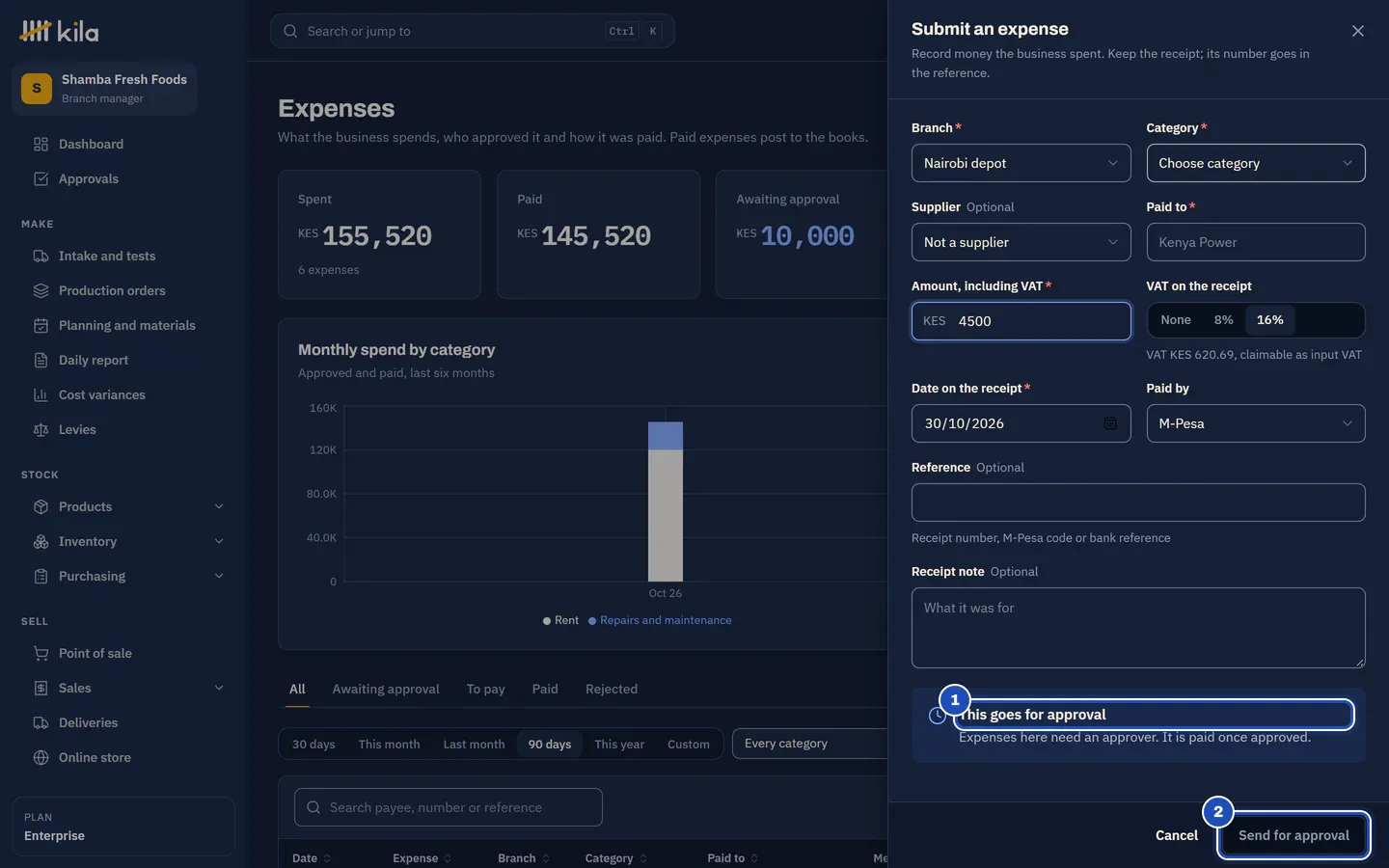Click the Receipt note text area
Image resolution: width=1389 pixels, height=868 pixels.
click(1138, 628)
